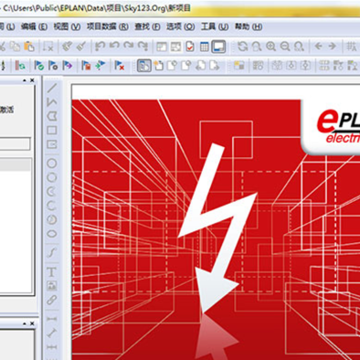Open the 视图 (V) menu
This screenshot has height=360, width=360.
click(x=67, y=27)
